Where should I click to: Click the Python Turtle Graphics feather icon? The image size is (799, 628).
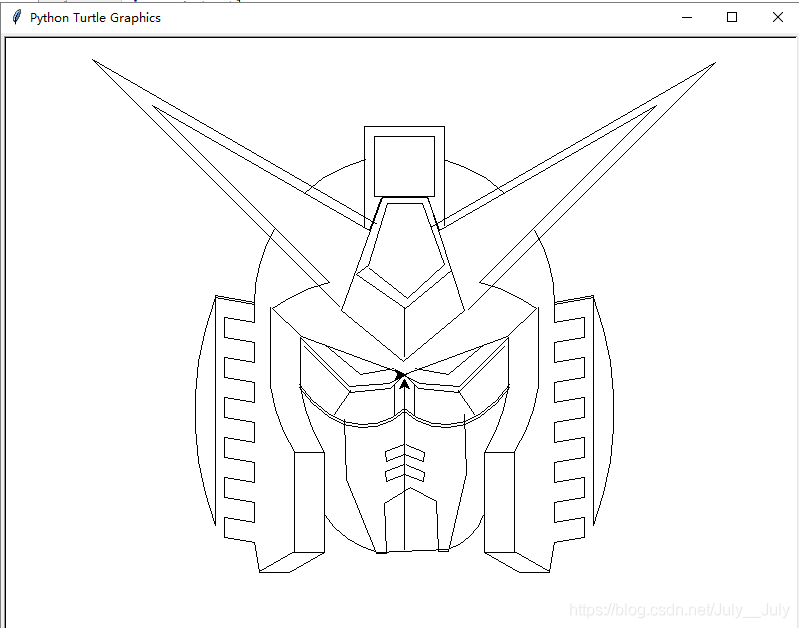tap(17, 17)
